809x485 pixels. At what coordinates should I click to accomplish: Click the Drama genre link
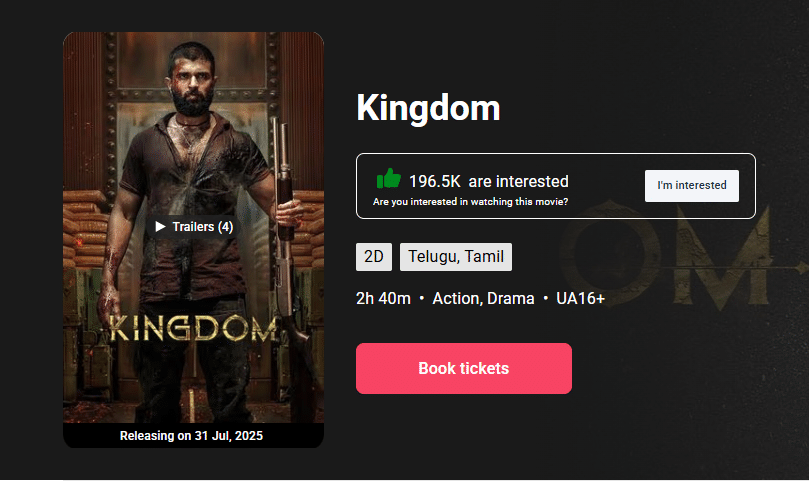coord(510,299)
